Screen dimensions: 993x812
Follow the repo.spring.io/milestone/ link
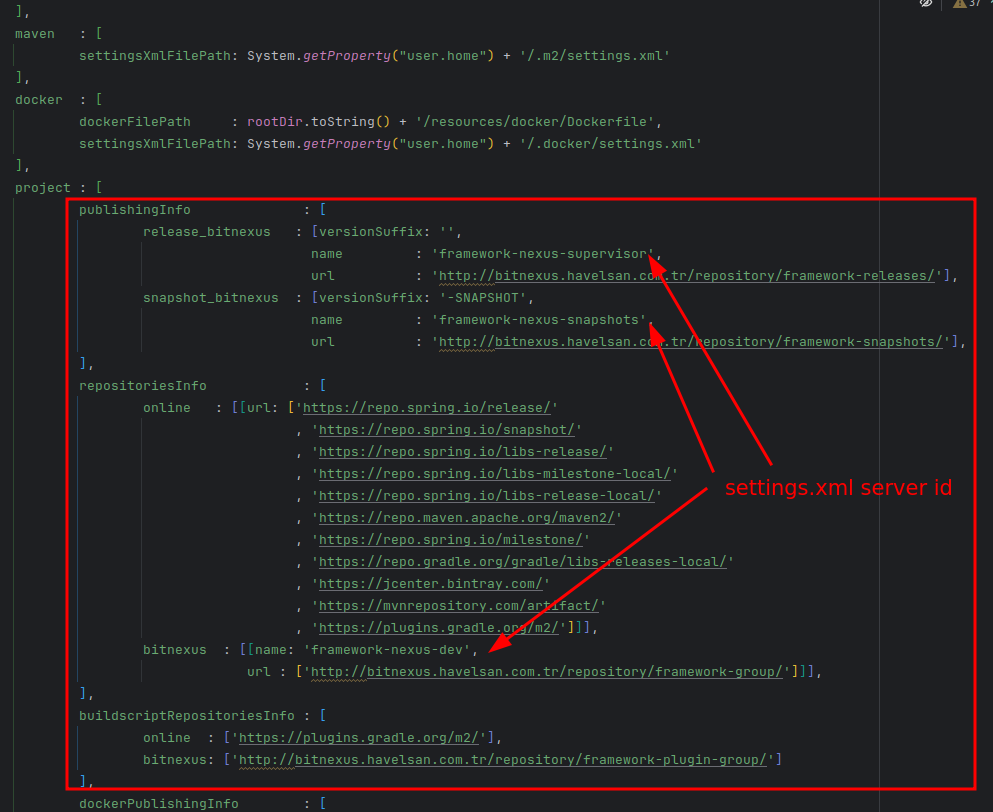click(451, 540)
